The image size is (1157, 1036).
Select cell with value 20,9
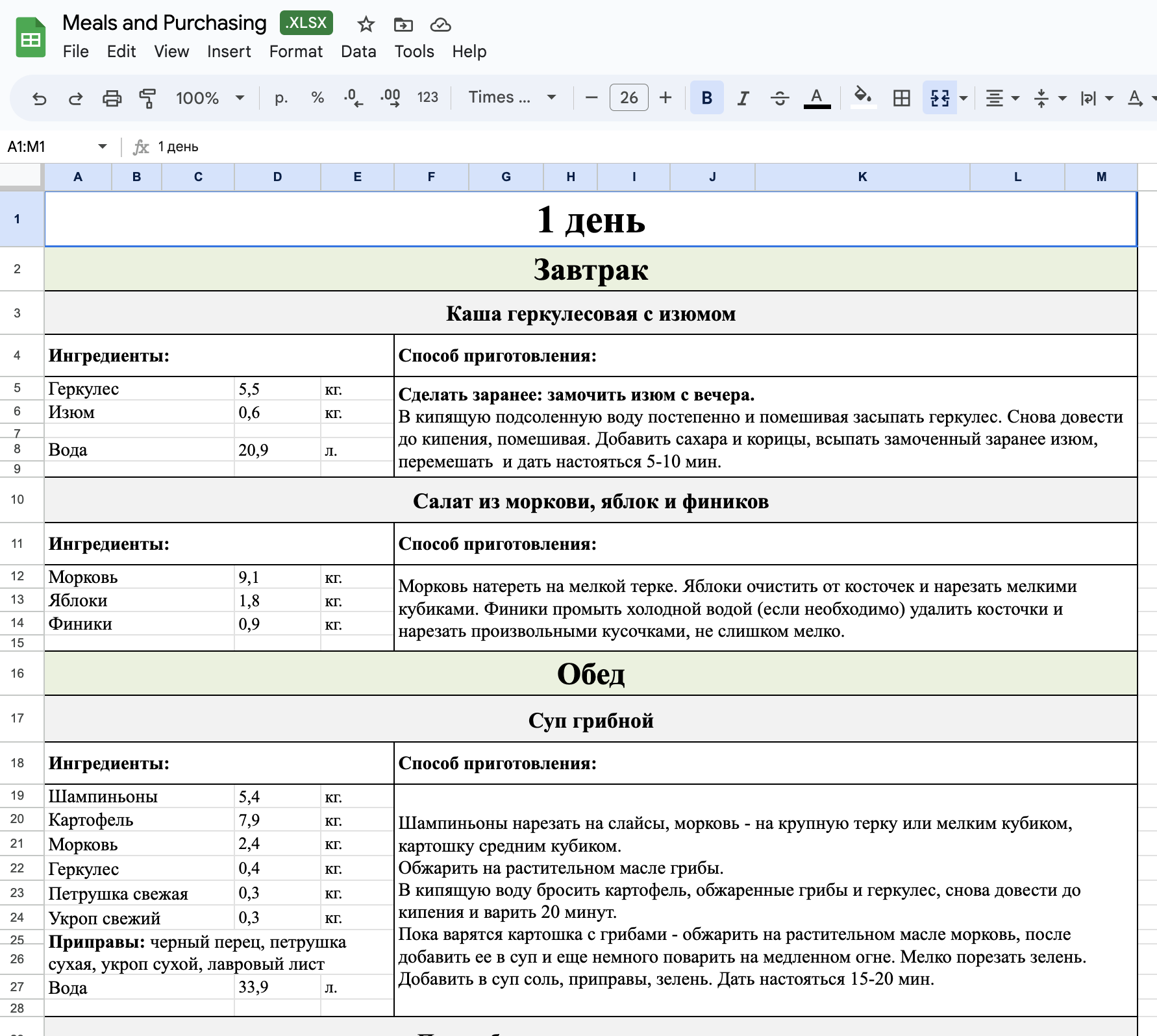[277, 450]
